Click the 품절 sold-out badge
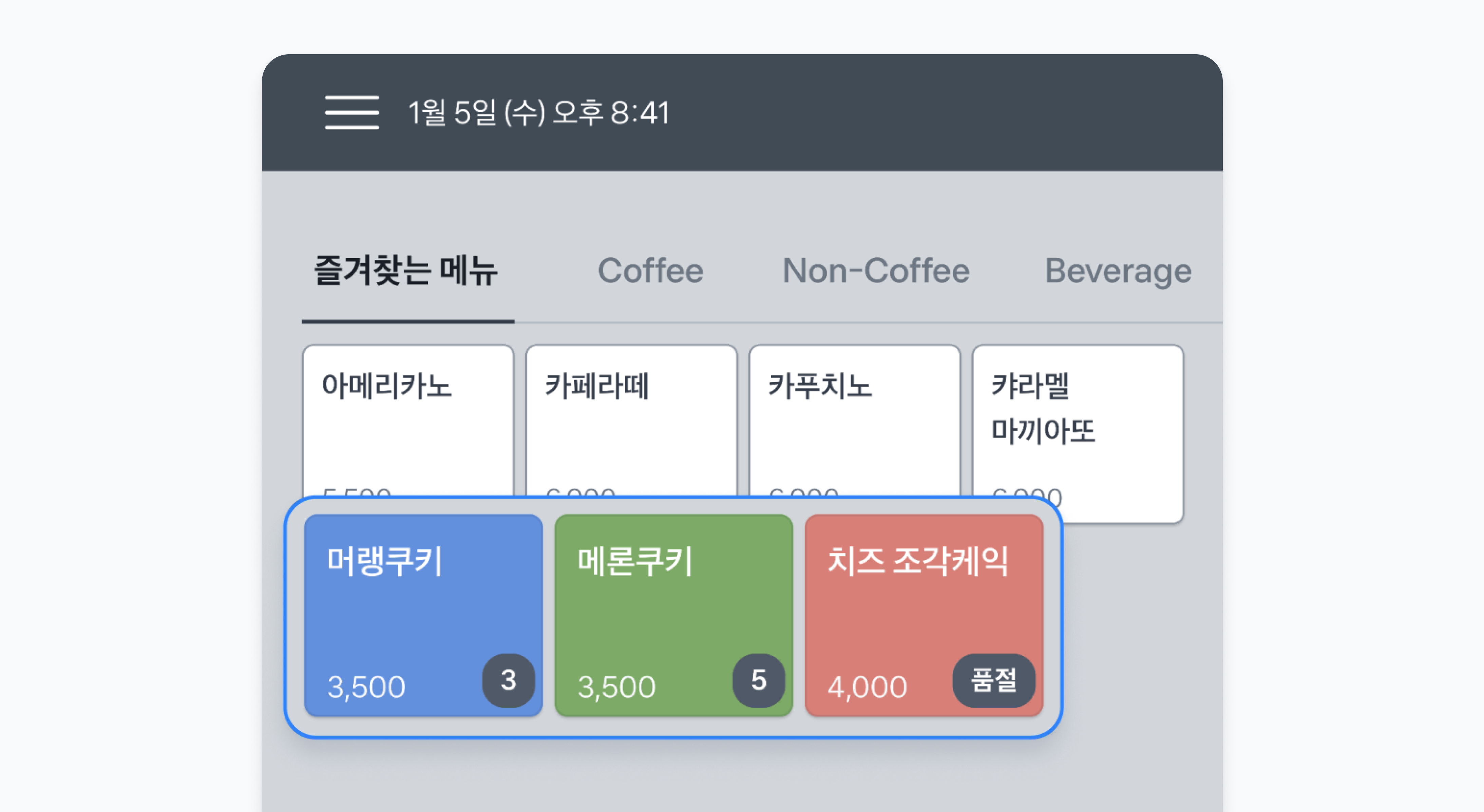1484x812 pixels. coord(993,680)
